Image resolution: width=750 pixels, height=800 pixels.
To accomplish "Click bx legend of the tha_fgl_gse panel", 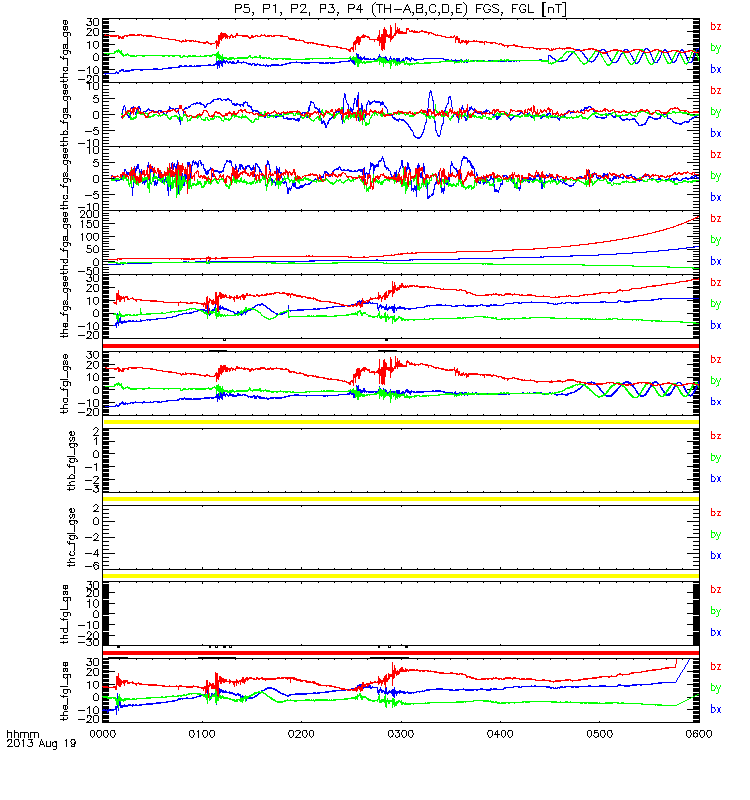I will (x=715, y=402).
